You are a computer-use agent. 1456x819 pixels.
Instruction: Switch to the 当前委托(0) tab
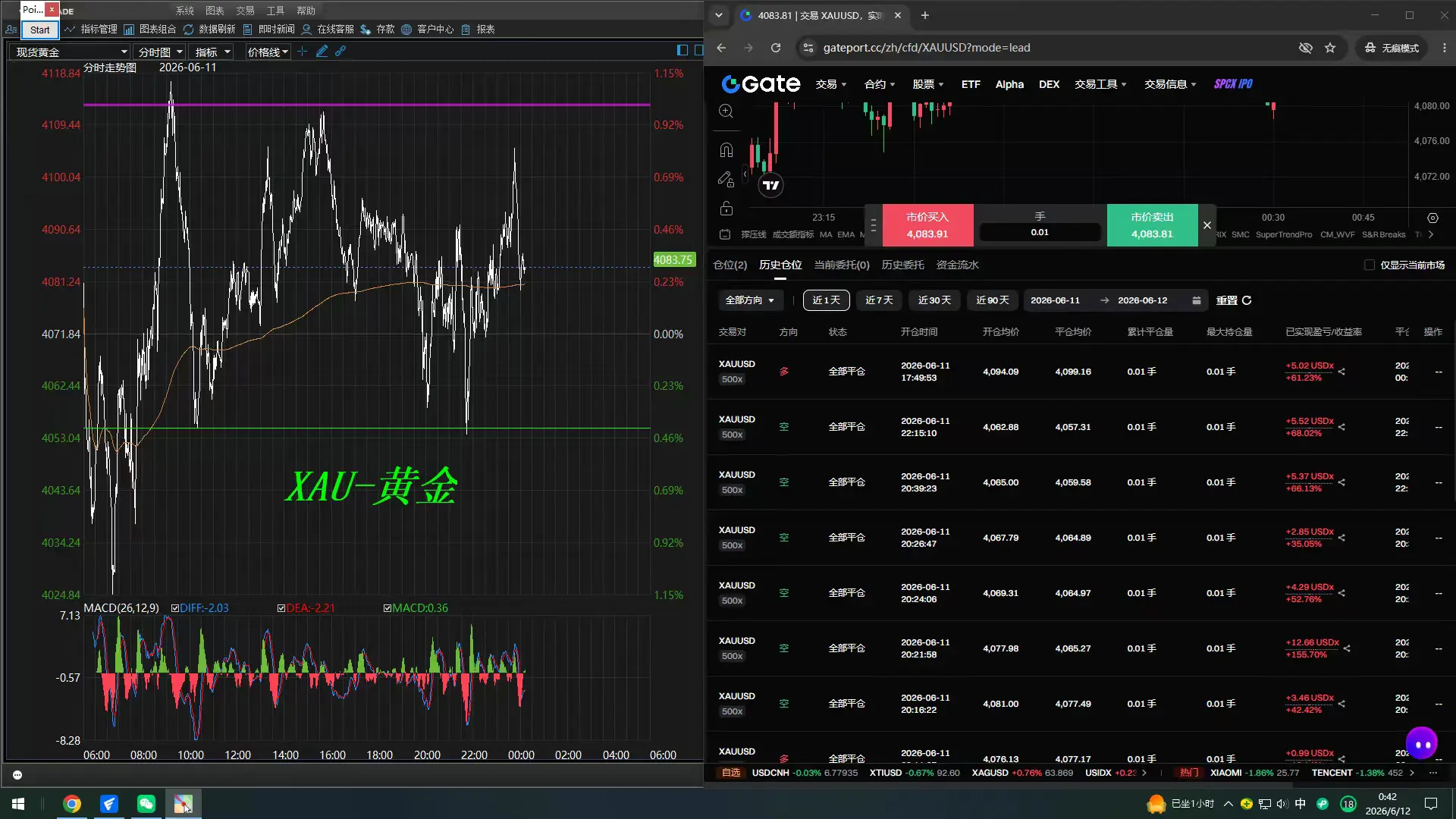tap(842, 265)
